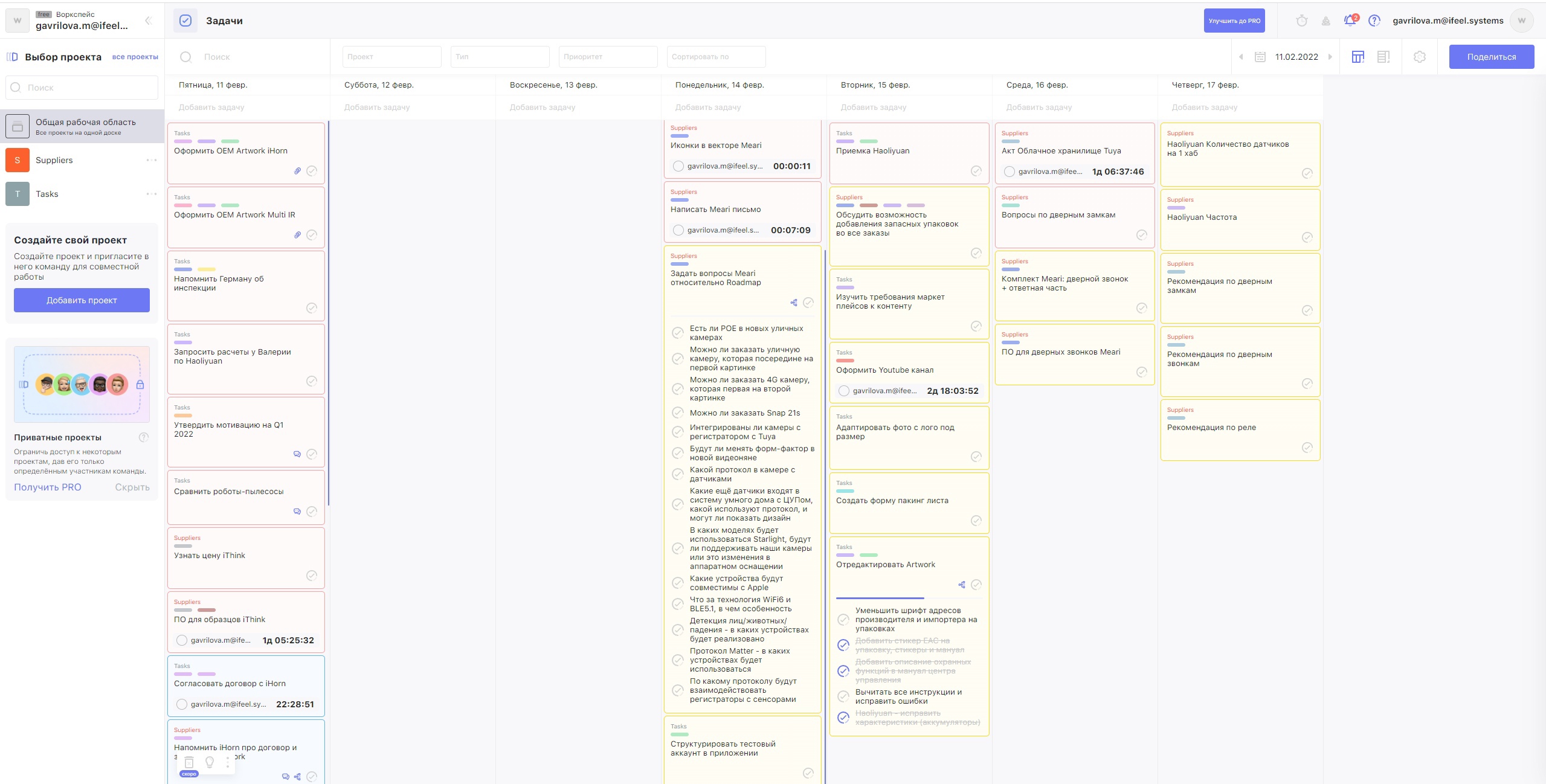Switch to the list view icon
The height and width of the screenshot is (784, 1546).
(1383, 57)
